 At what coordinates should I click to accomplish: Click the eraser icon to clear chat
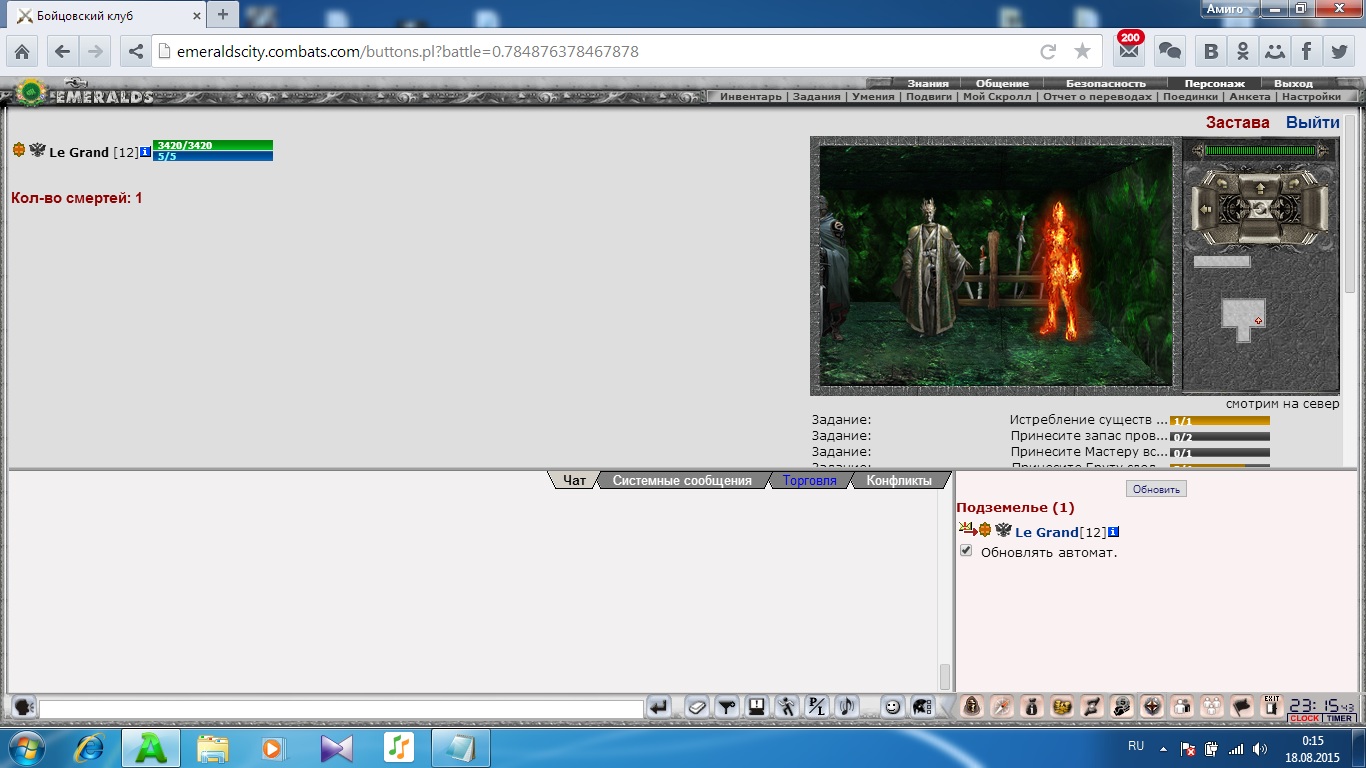click(x=697, y=706)
